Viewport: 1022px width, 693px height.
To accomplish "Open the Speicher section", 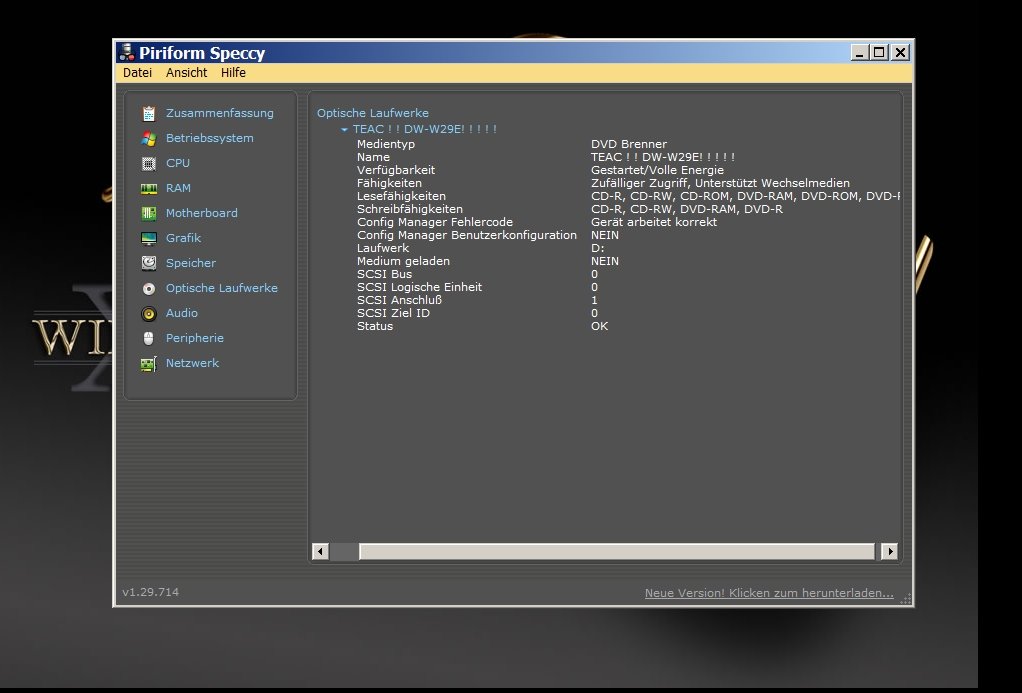I will click(x=190, y=263).
